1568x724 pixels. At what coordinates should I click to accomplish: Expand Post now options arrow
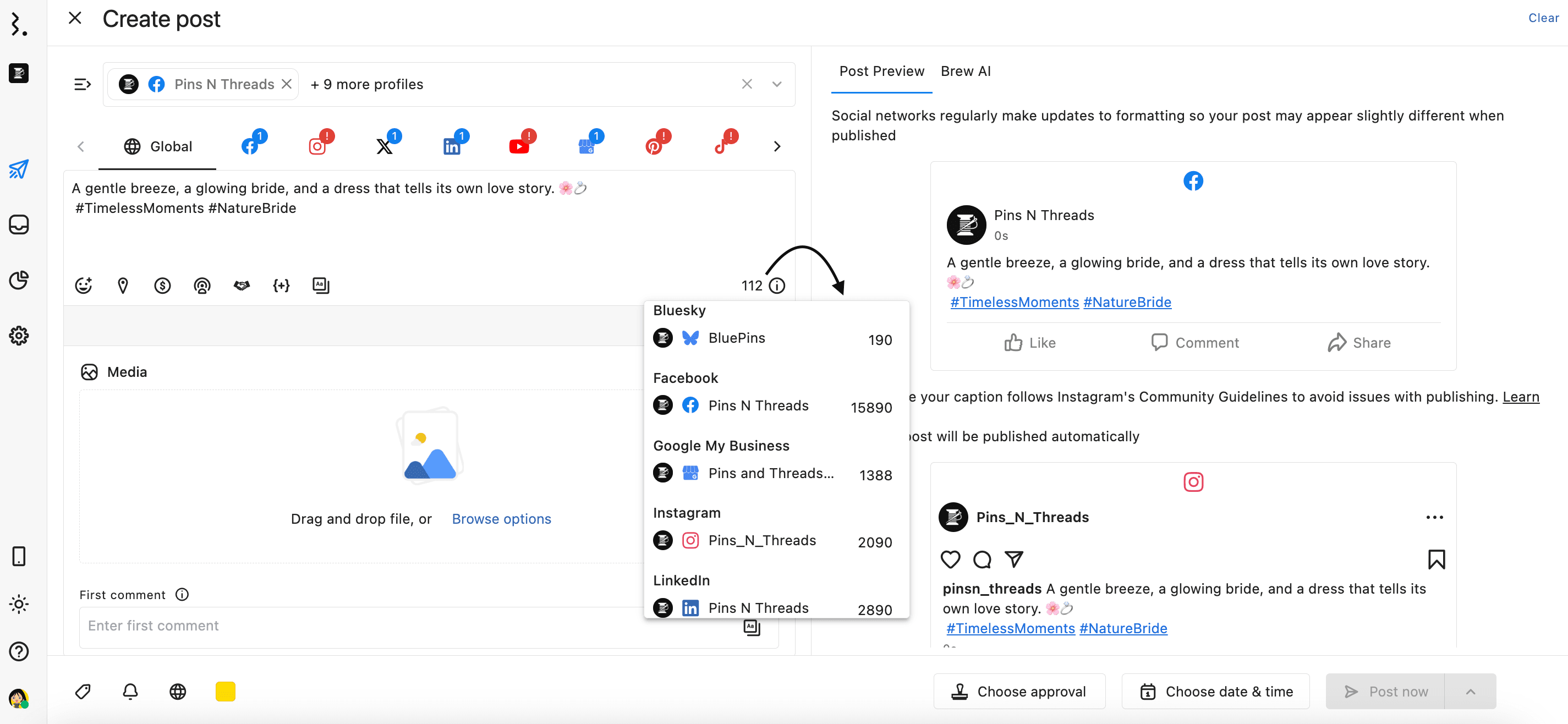(x=1470, y=692)
